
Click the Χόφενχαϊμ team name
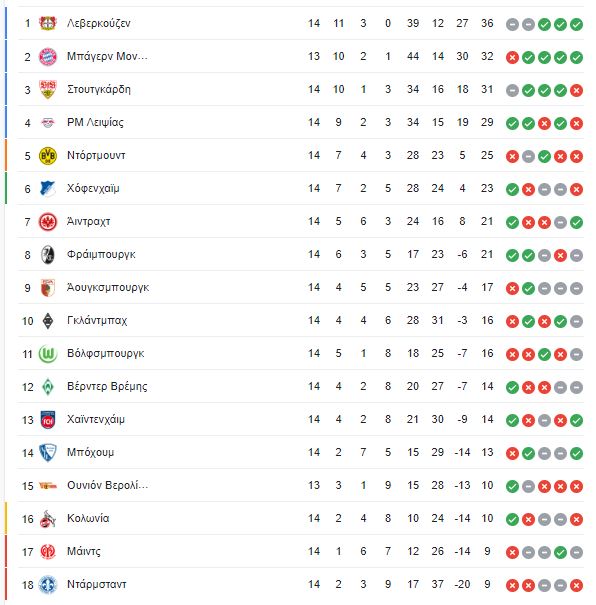coord(93,188)
